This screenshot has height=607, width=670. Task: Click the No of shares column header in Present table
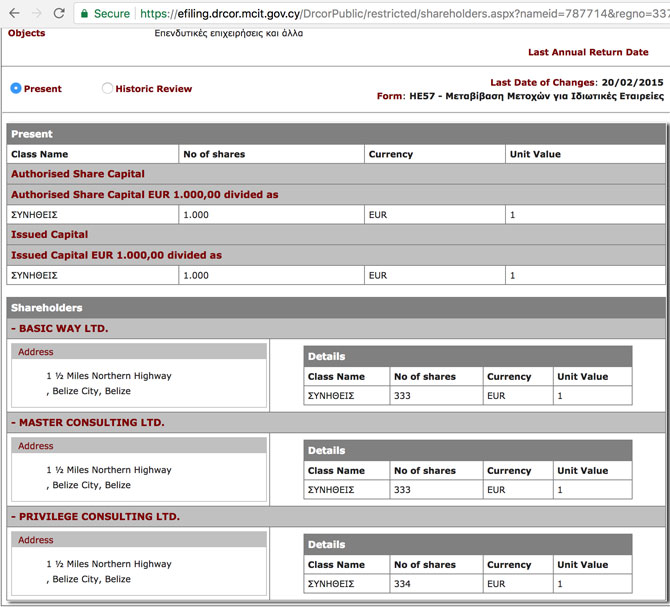pos(271,154)
